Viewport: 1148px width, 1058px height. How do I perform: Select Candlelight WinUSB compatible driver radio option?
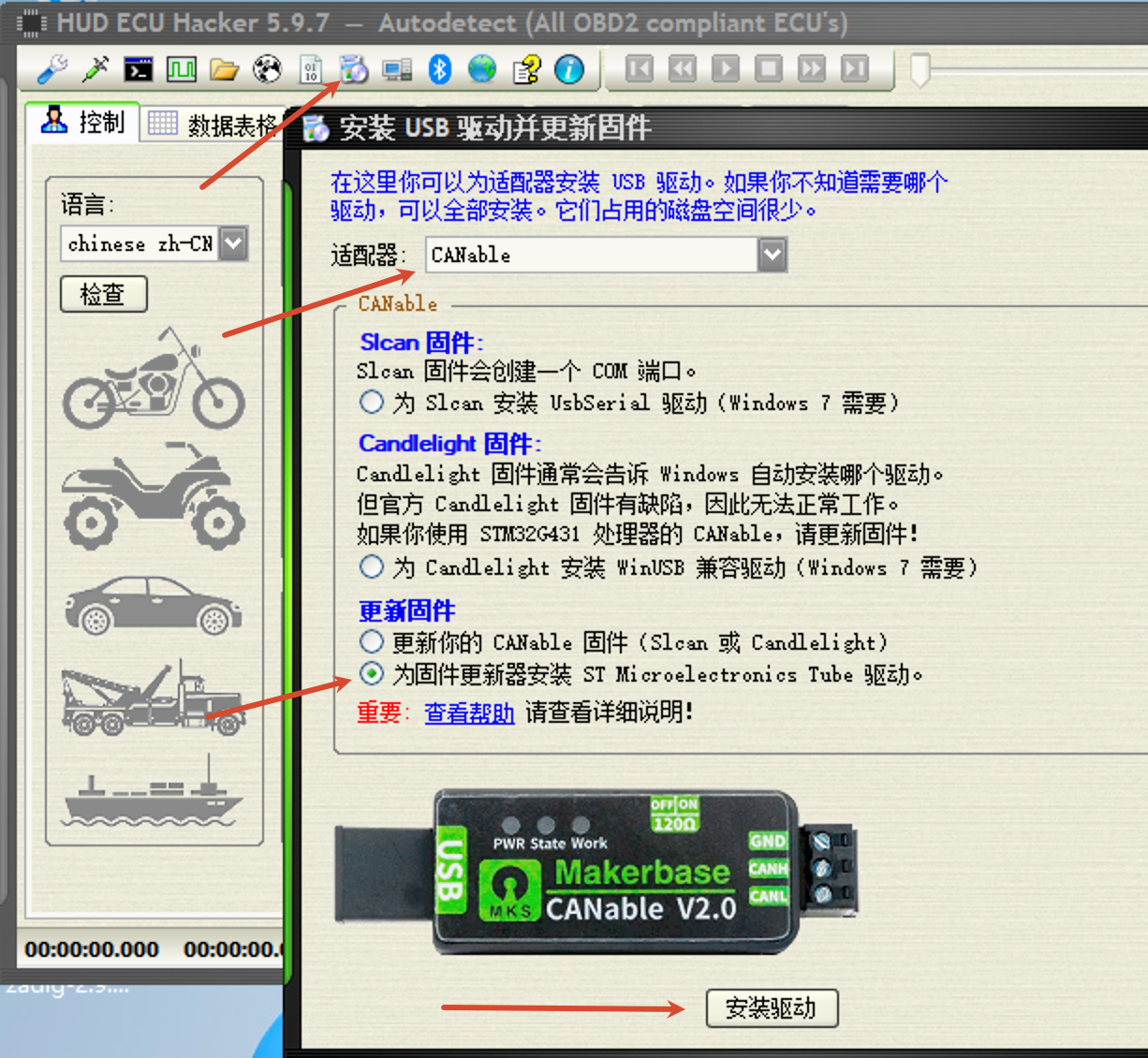tap(372, 566)
